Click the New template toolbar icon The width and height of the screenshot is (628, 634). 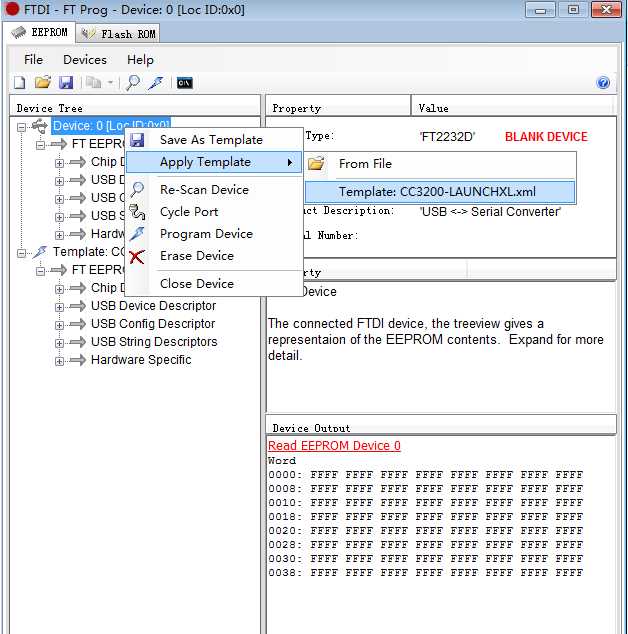click(x=20, y=83)
